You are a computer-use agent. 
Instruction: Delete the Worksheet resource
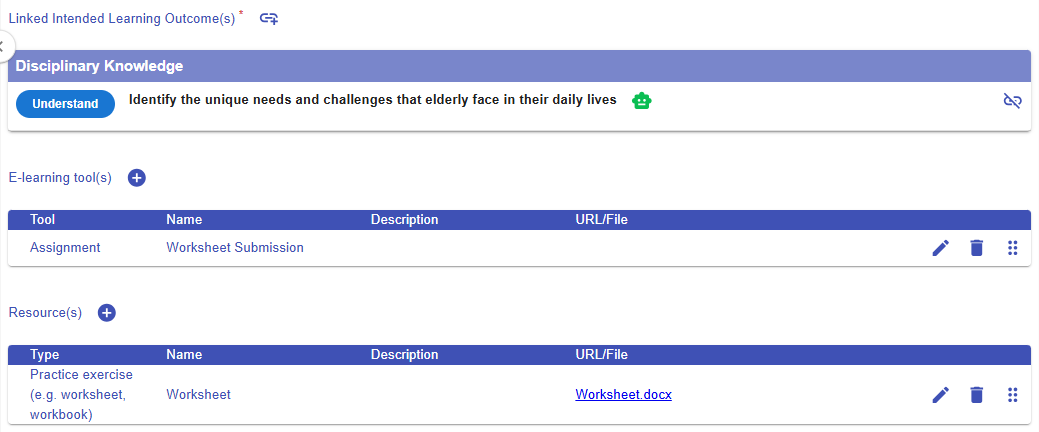coord(977,395)
